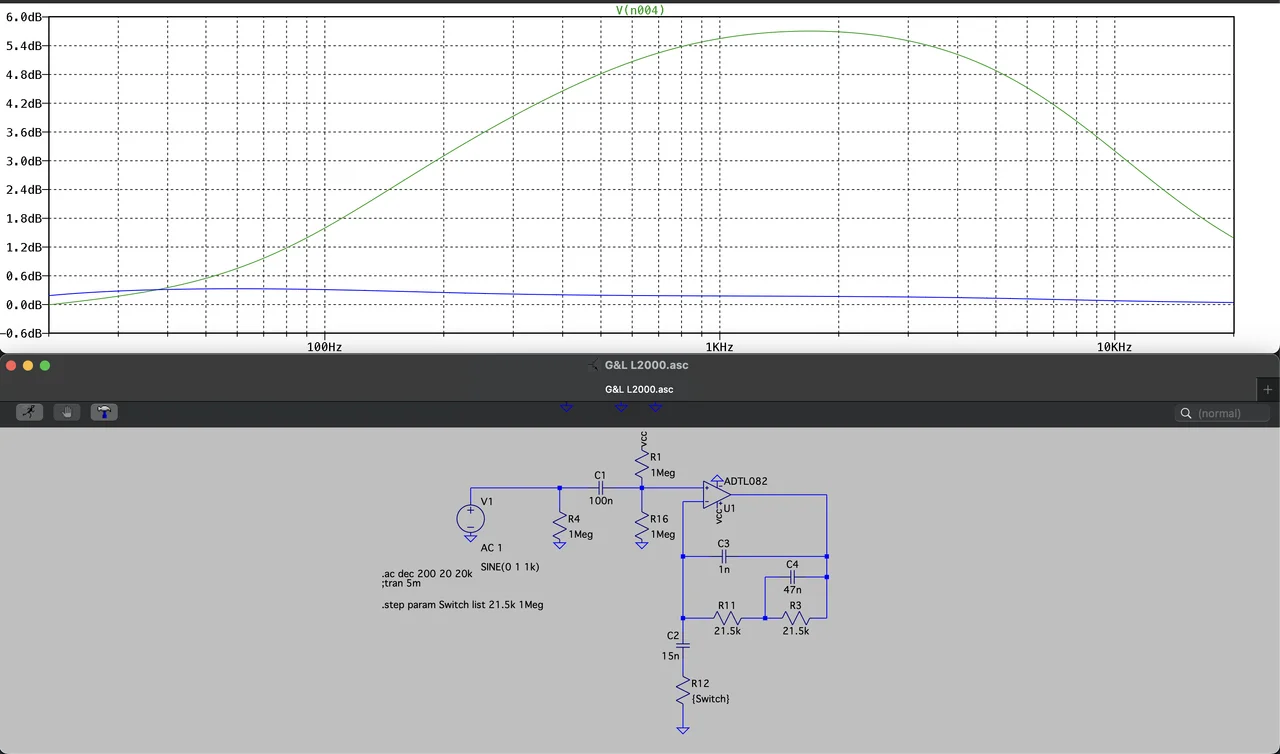Click the third toolbar icon beside Halt

pyautogui.click(x=104, y=412)
